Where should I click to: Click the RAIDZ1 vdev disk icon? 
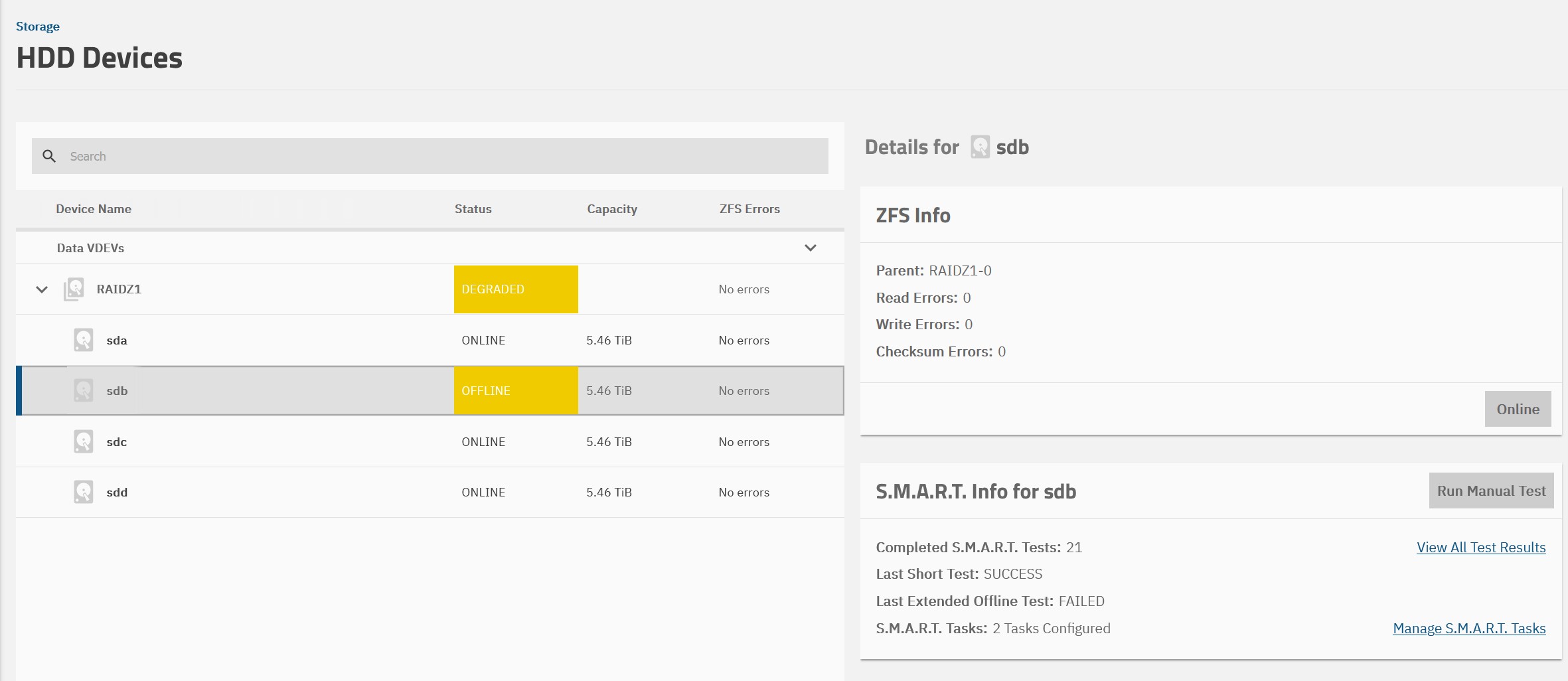[x=74, y=289]
